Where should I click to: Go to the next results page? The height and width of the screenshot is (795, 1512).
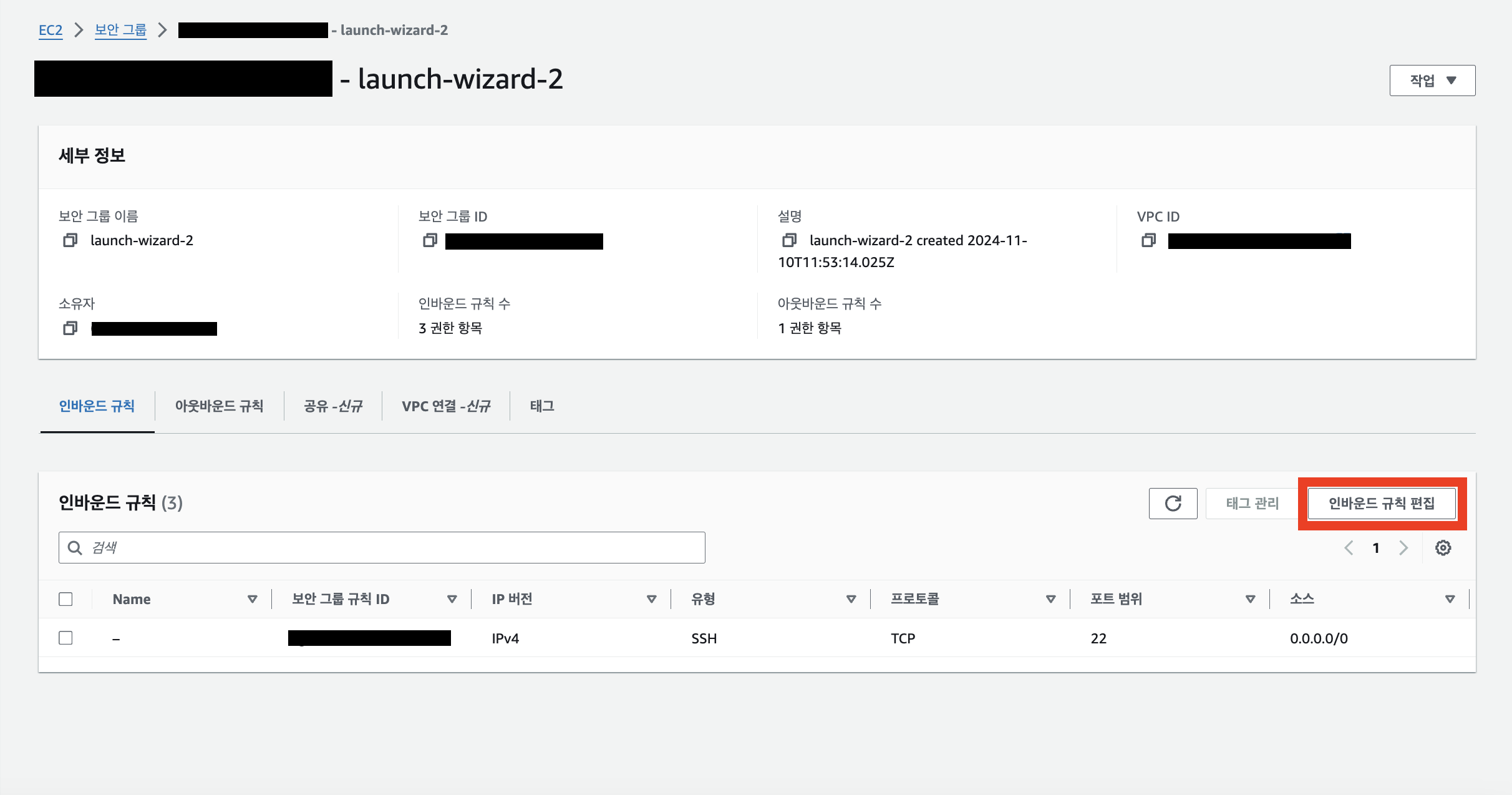pyautogui.click(x=1403, y=547)
